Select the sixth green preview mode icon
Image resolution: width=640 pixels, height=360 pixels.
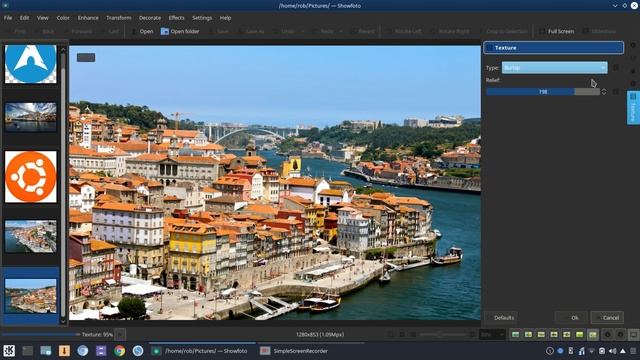click(580, 334)
